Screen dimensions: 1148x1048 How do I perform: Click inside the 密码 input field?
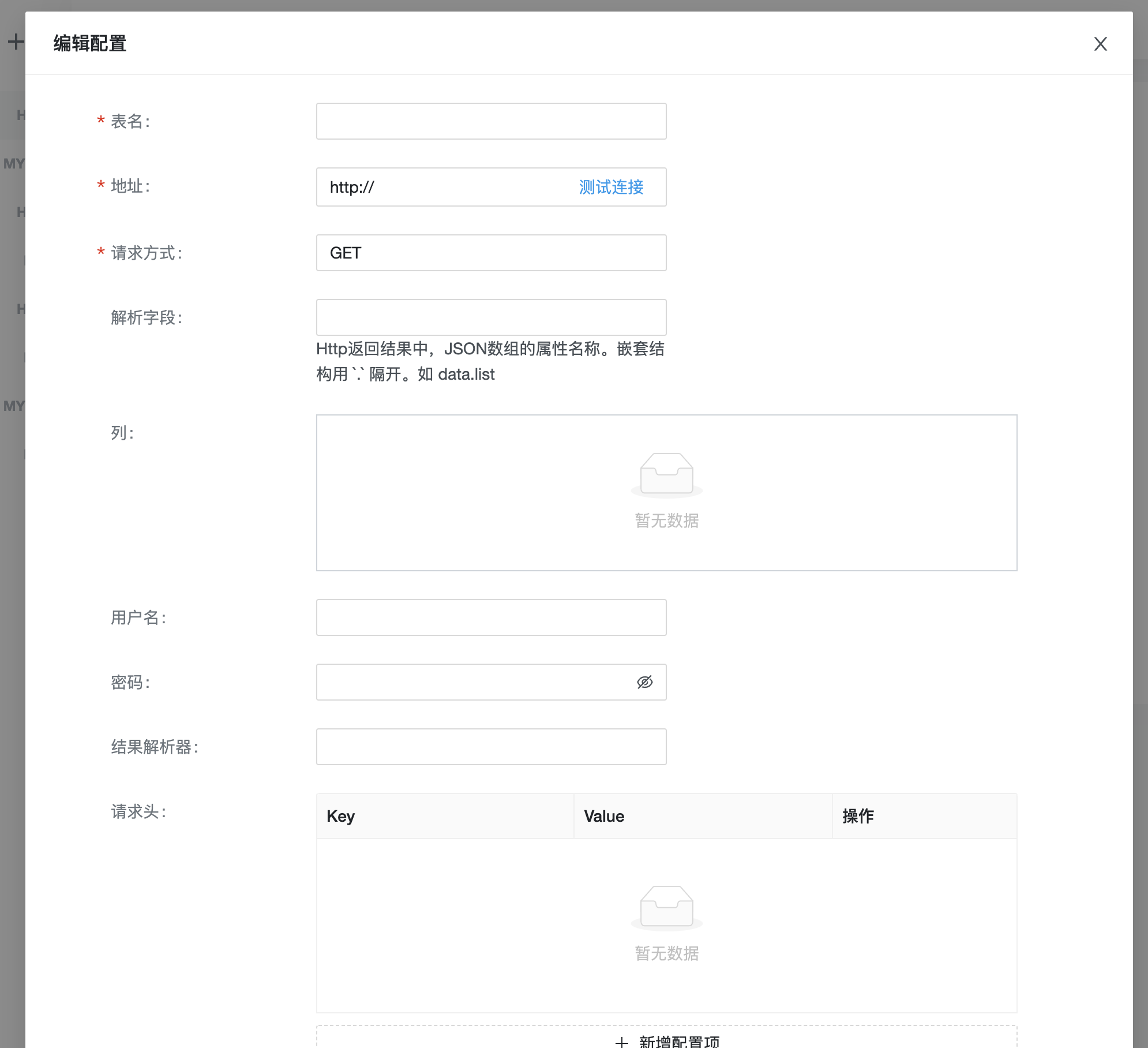[473, 682]
